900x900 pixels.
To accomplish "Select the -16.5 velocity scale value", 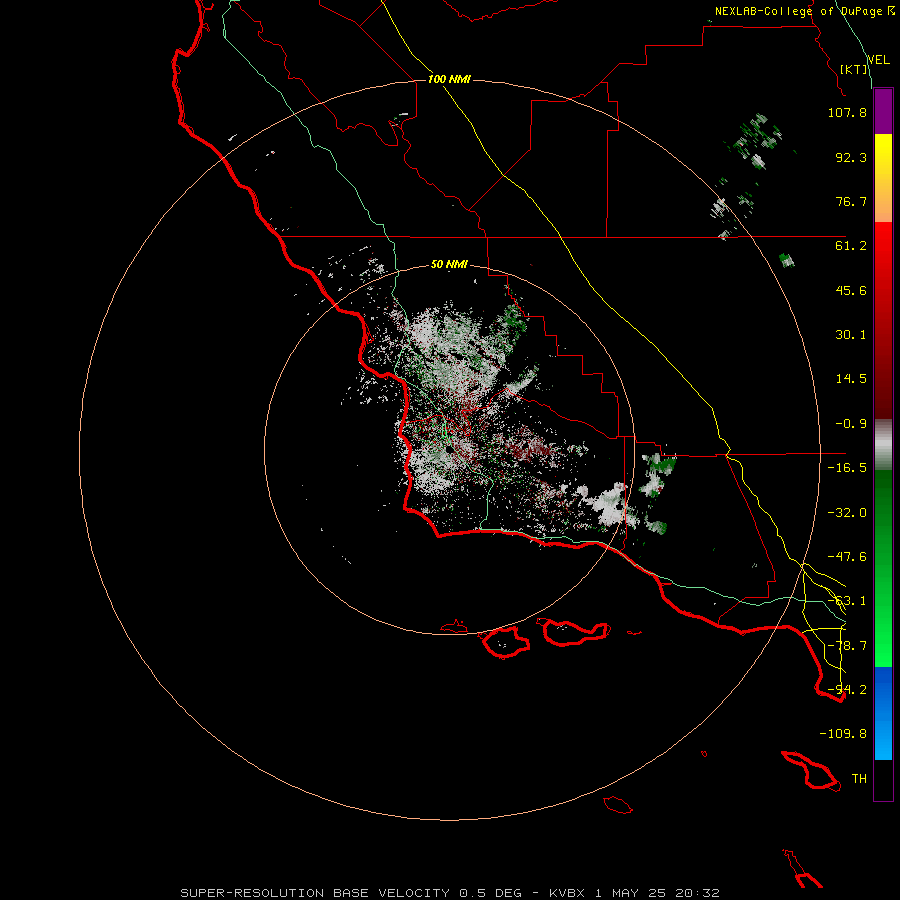I will coord(847,468).
